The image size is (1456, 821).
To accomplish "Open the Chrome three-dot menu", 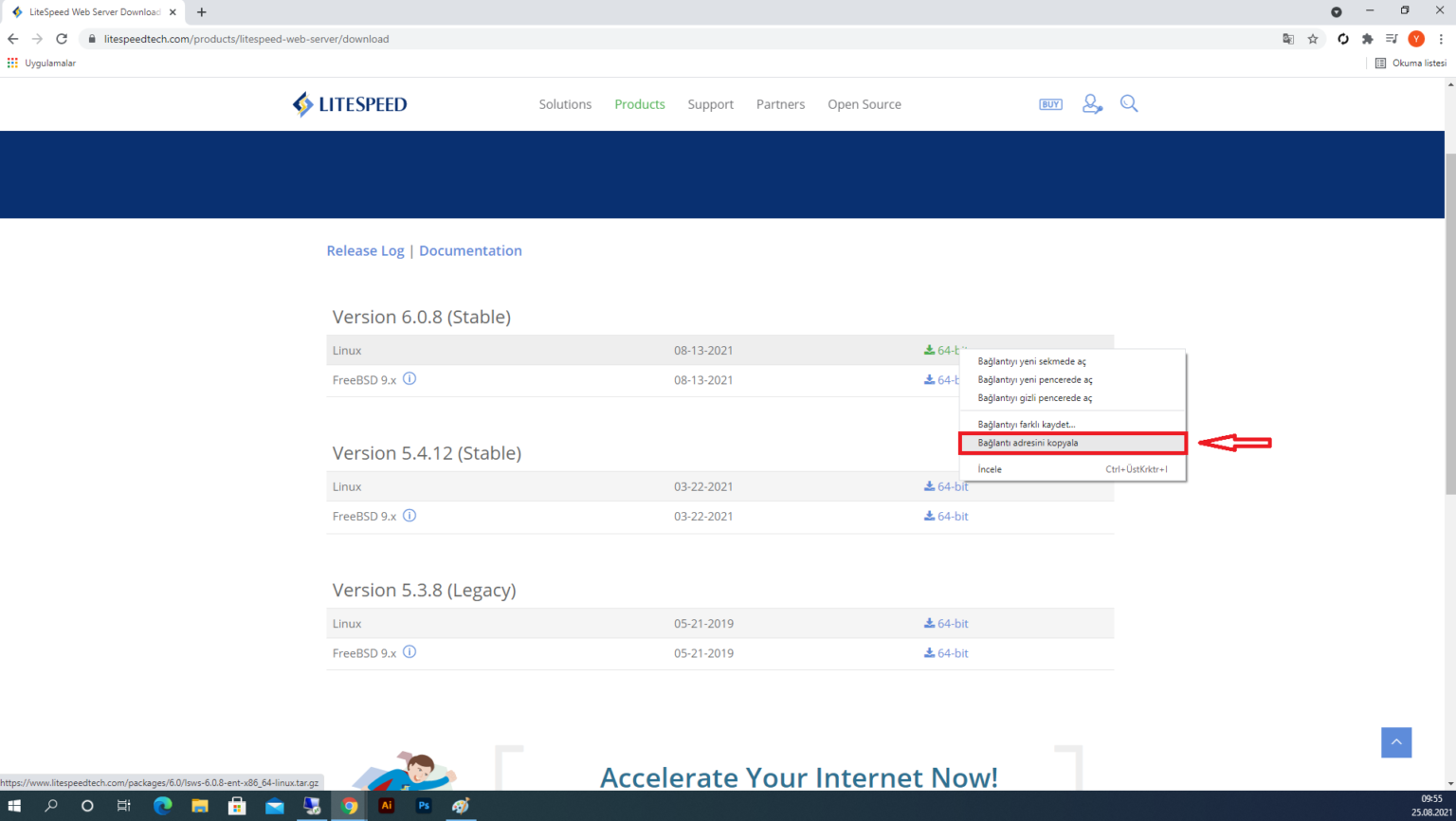I will tap(1441, 39).
